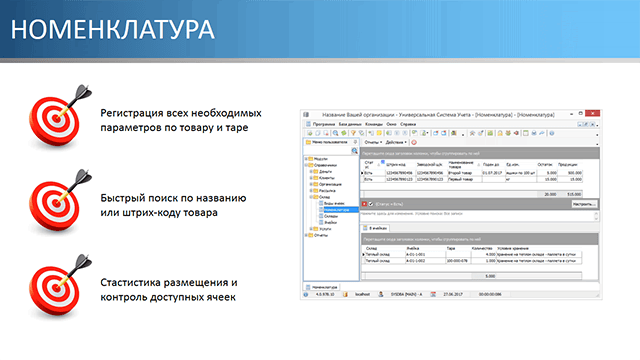Switch to the В ячейках tab
The width and height of the screenshot is (640, 360).
point(375,229)
